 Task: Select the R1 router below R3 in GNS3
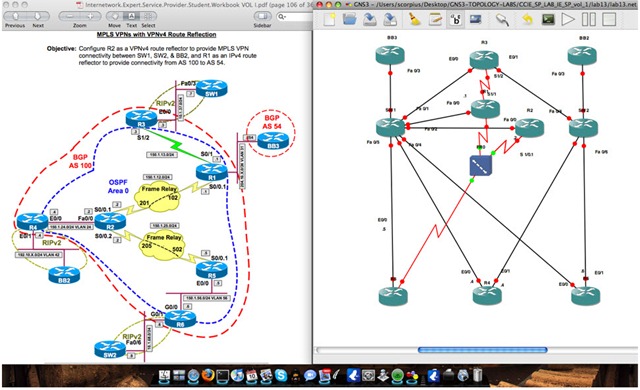point(485,109)
